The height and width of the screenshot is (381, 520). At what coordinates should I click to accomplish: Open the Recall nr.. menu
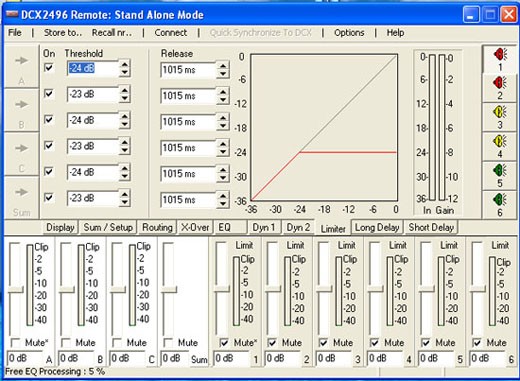coord(112,33)
